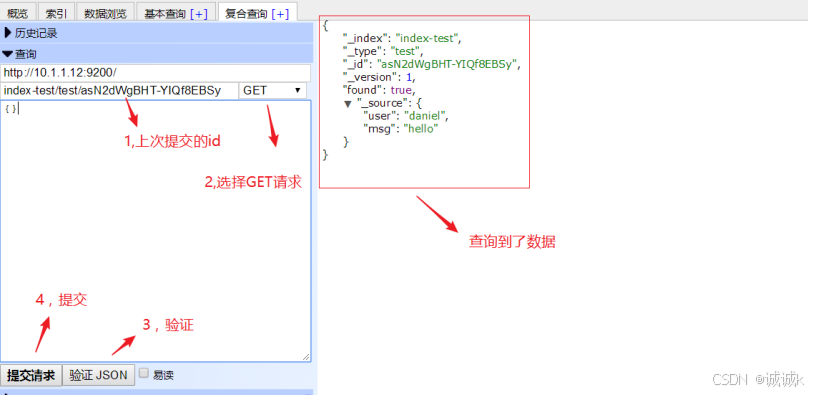Collapse the 查询 section
Viewport: 816px width, 395px height.
[157, 54]
